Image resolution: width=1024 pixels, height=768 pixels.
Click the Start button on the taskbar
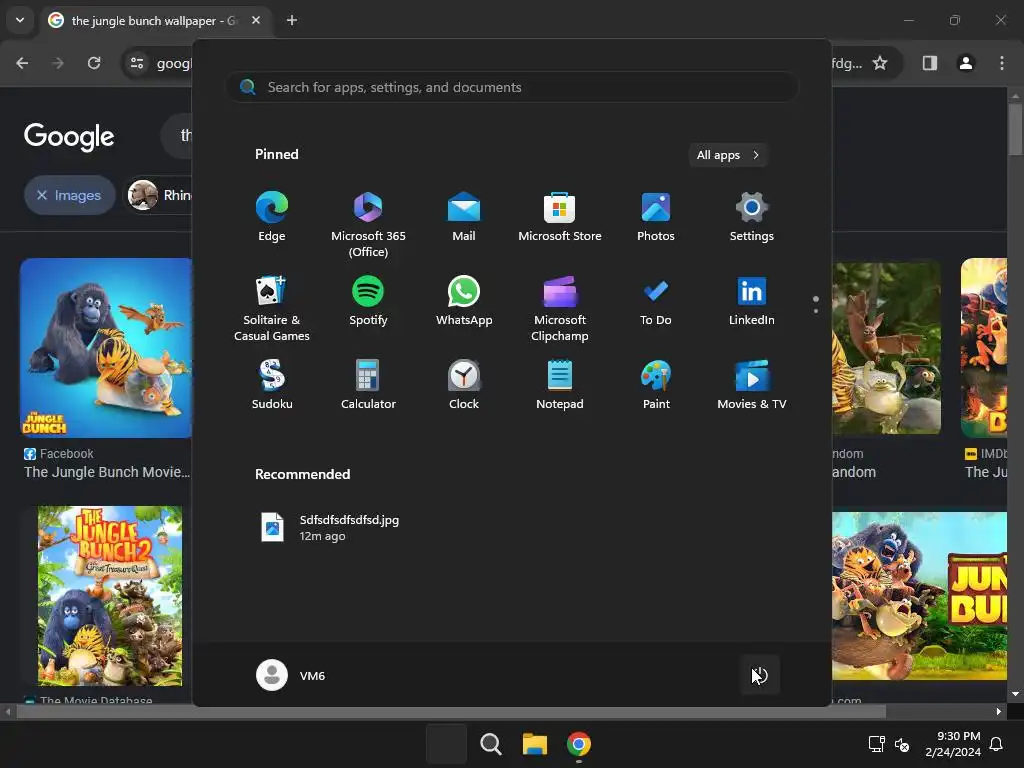[446, 744]
